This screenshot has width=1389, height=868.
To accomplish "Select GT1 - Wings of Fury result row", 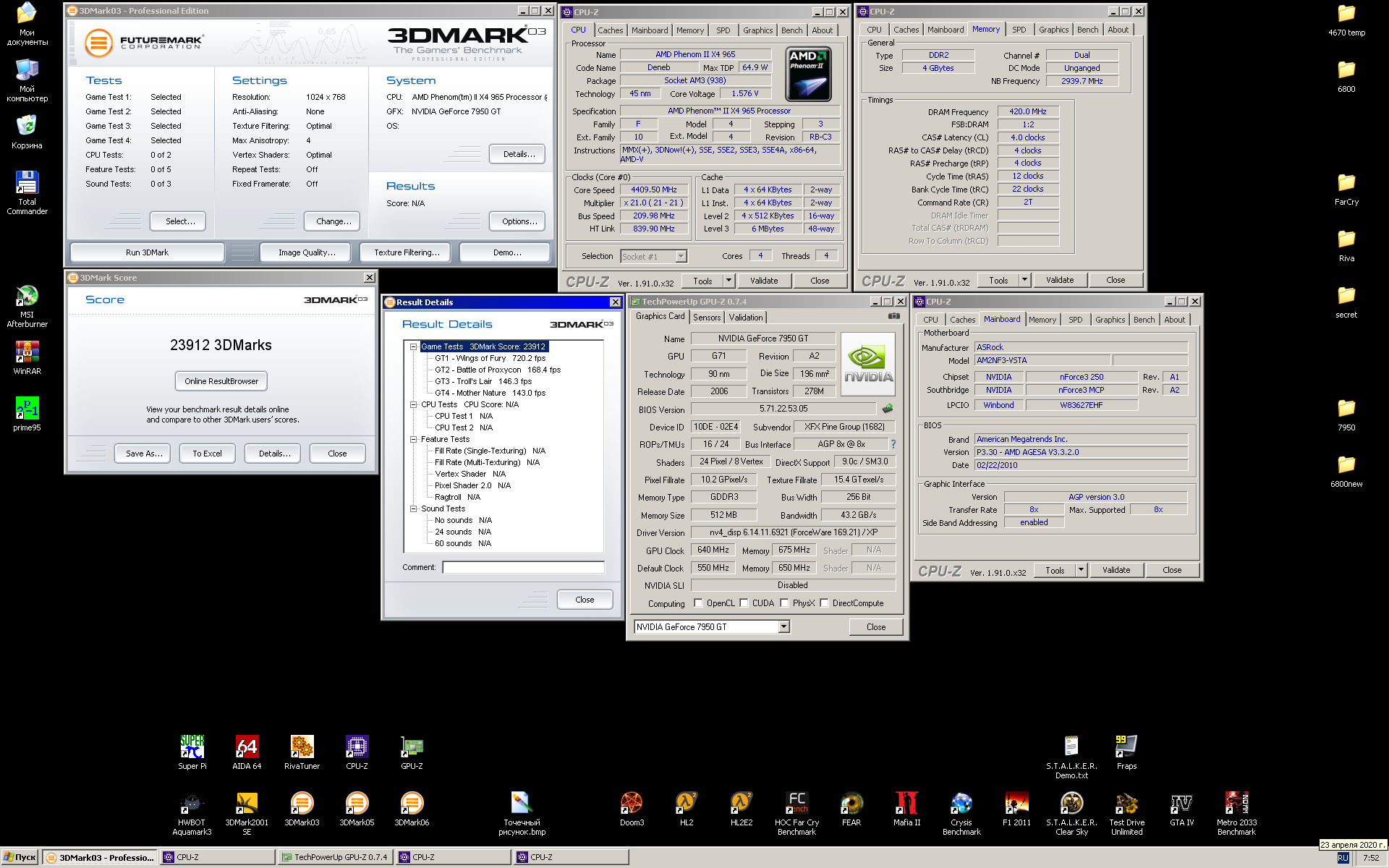I will pyautogui.click(x=490, y=358).
